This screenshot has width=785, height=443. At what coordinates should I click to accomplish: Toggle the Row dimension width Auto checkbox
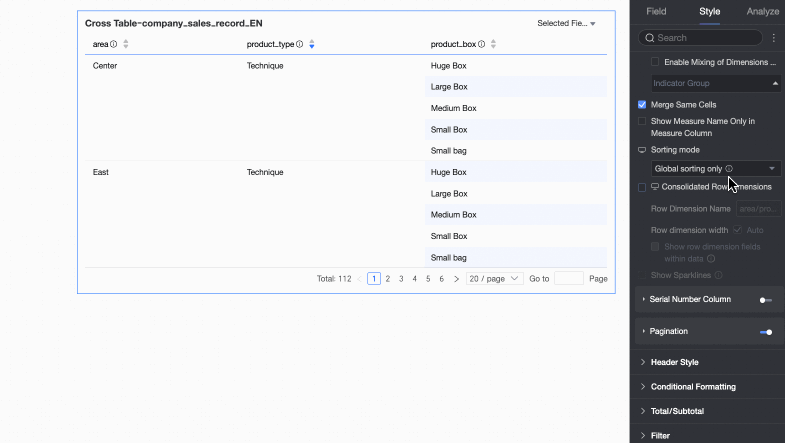(737, 230)
